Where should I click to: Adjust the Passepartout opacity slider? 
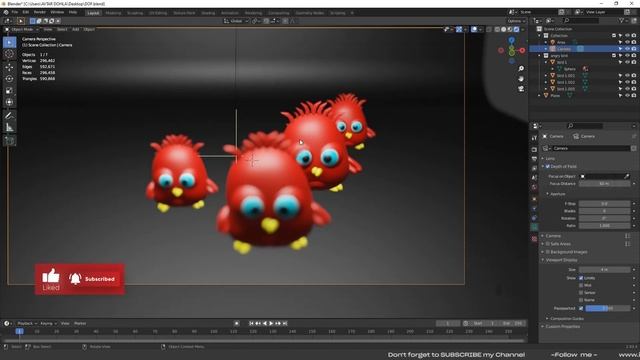tap(607, 308)
